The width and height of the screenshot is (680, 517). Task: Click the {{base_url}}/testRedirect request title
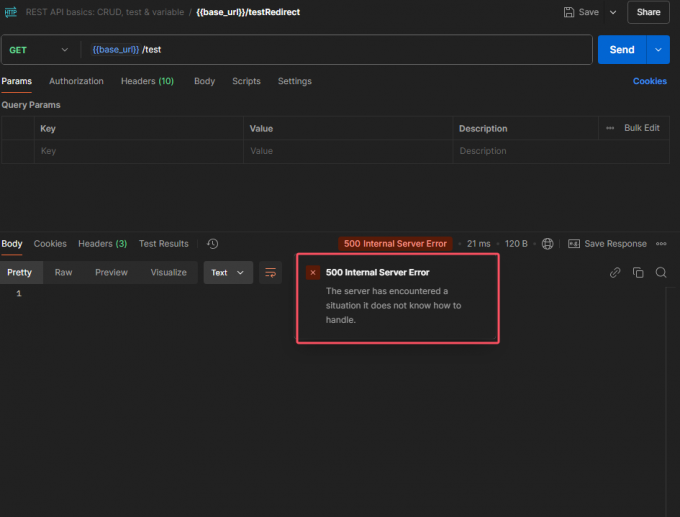tap(248, 12)
